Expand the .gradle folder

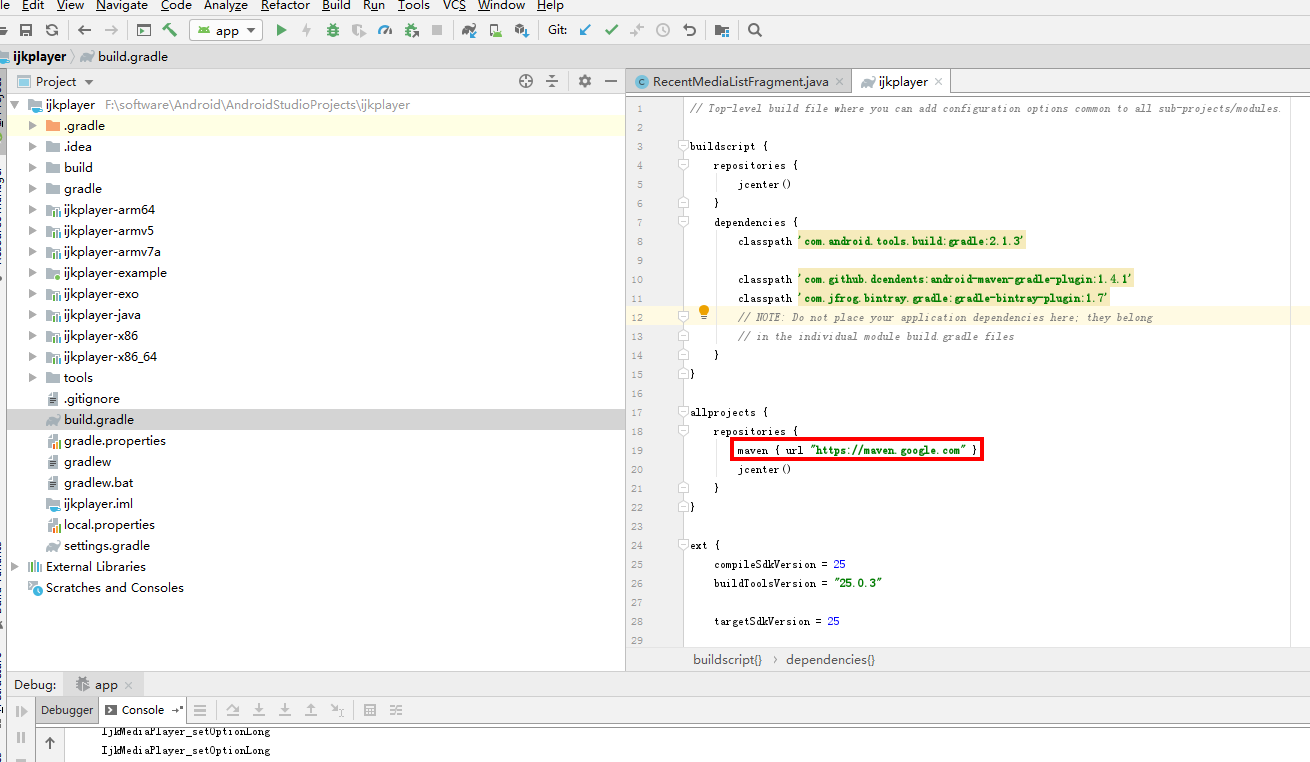pos(33,126)
